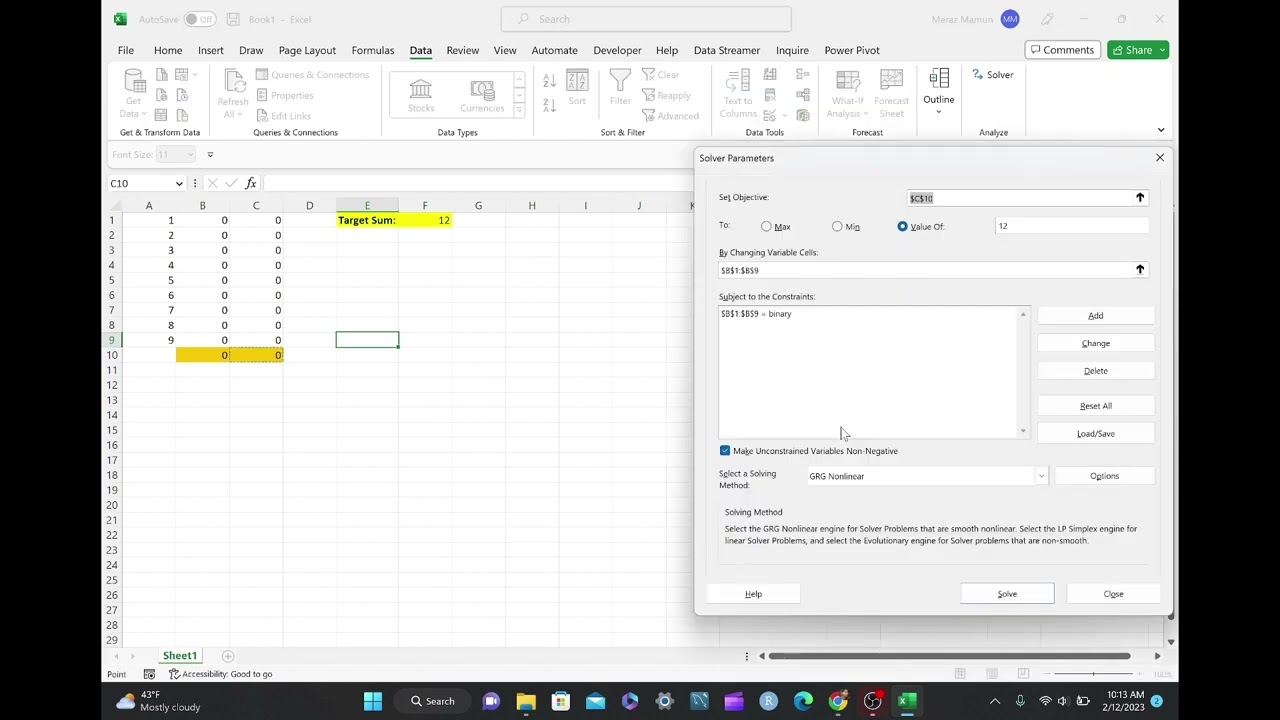This screenshot has height=720, width=1280.
Task: Switch to the Formulas tab
Action: [373, 50]
